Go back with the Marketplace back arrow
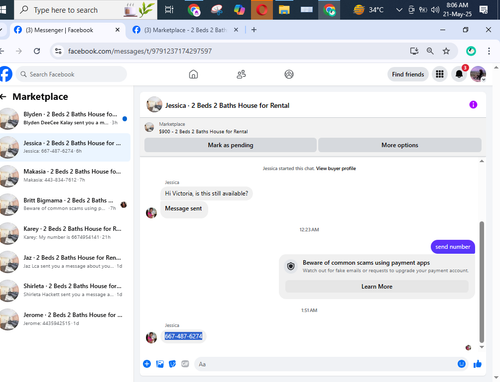The height and width of the screenshot is (382, 500). point(4,97)
